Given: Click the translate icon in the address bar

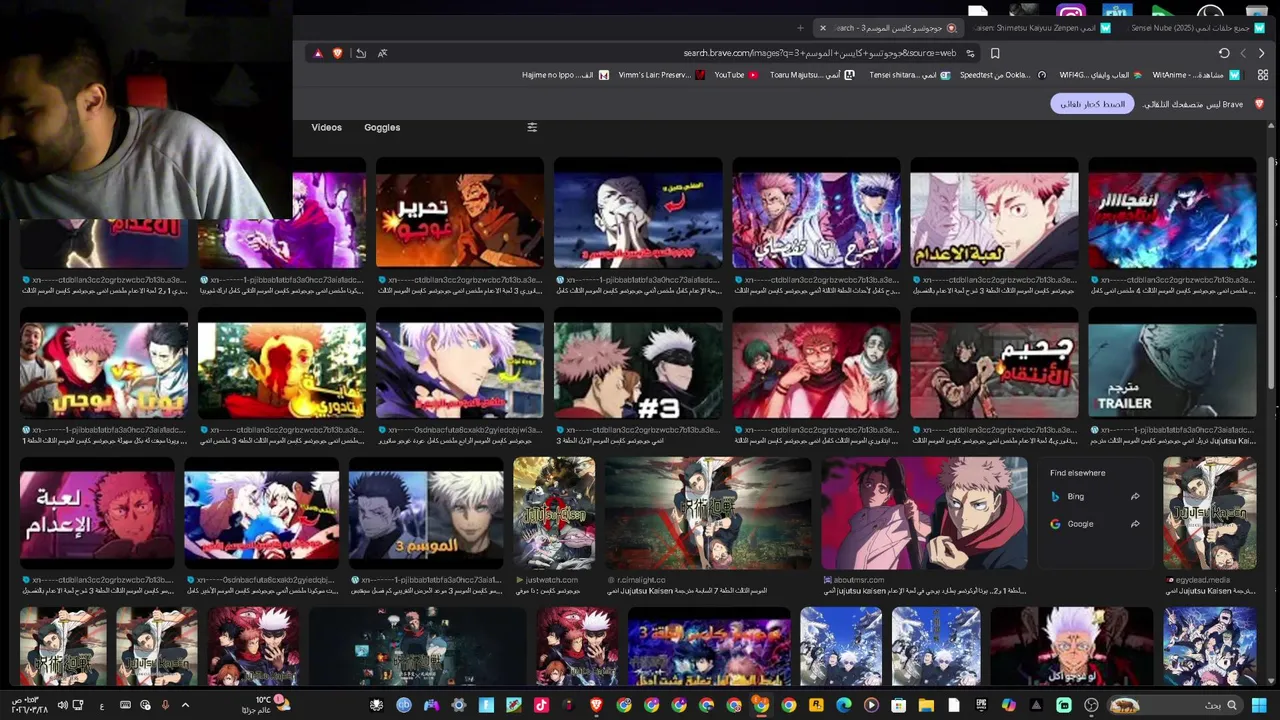Looking at the screenshot, I should point(382,53).
